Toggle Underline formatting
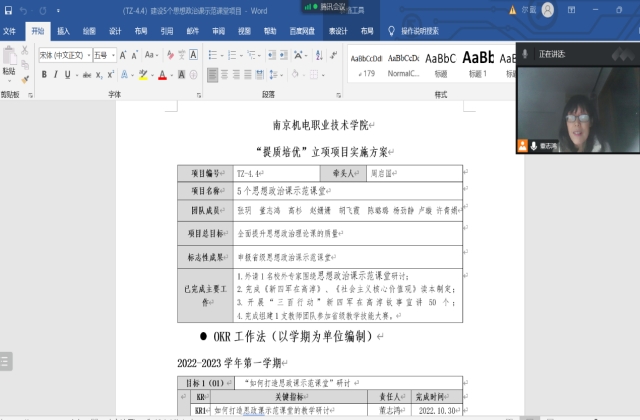The image size is (640, 420). coord(68,75)
